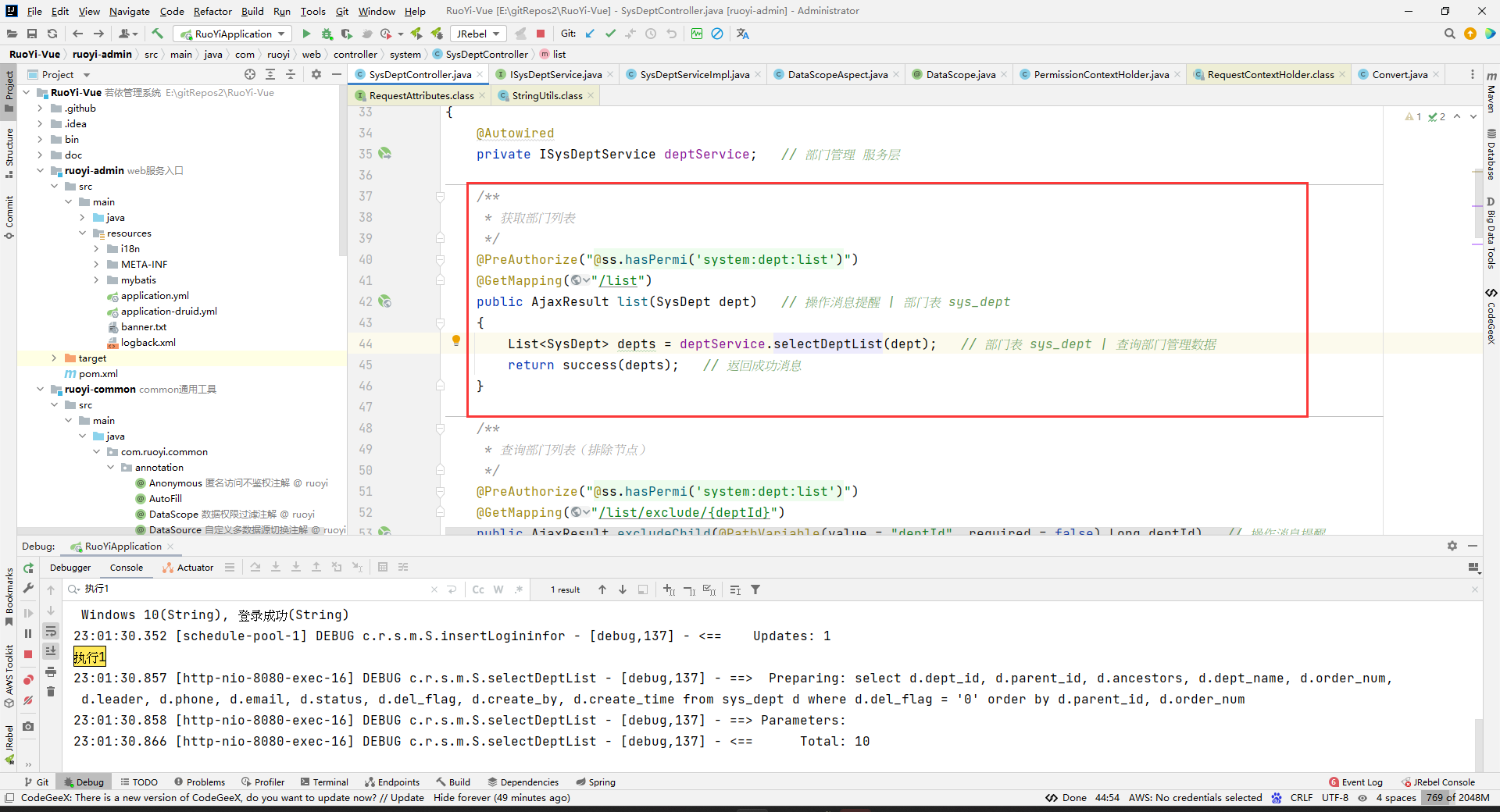The width and height of the screenshot is (1500, 812).
Task: Close the SysDeptController.java tab
Action: coord(480,74)
